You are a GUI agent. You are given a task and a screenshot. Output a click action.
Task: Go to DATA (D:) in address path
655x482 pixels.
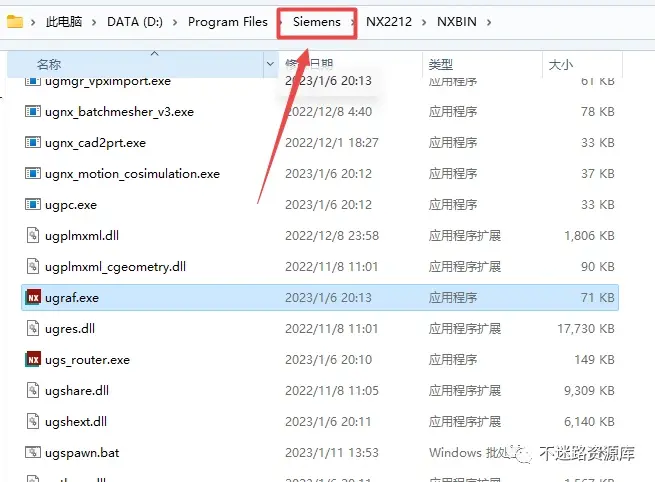[x=135, y=22]
